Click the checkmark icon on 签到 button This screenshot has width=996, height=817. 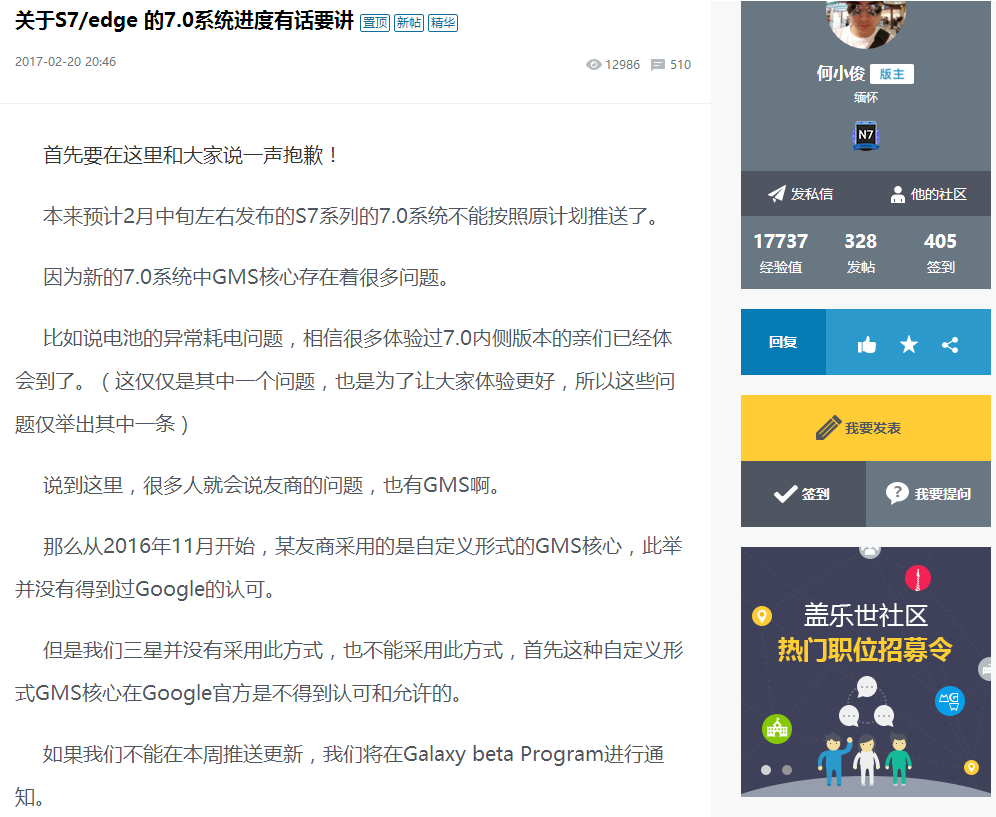[x=786, y=494]
